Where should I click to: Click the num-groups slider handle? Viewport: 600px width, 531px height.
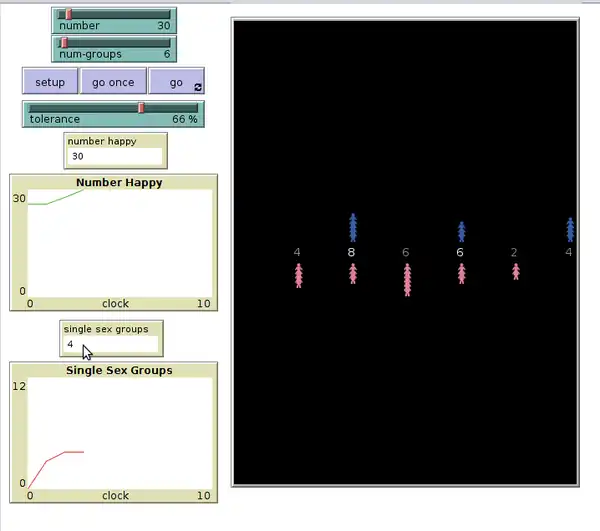pos(64,42)
